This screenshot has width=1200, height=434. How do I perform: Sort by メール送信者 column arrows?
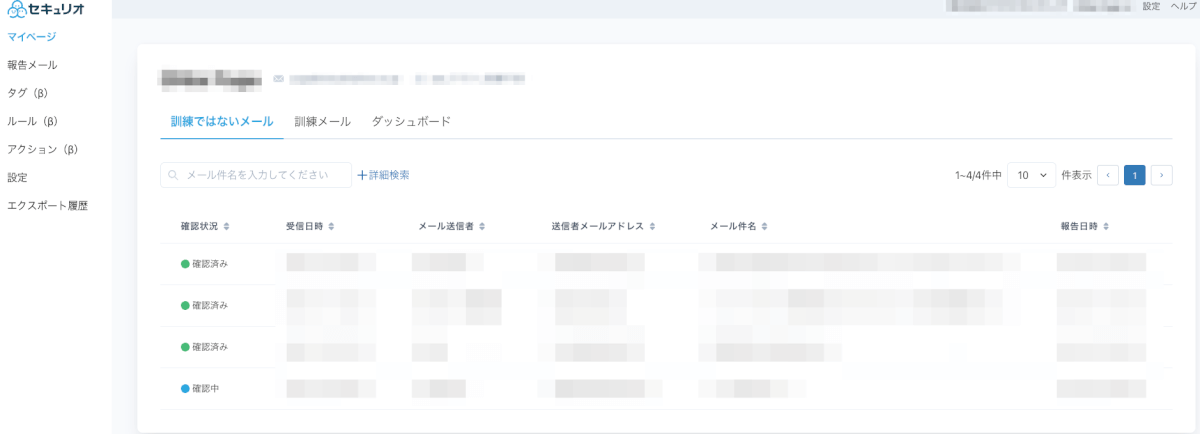click(482, 227)
